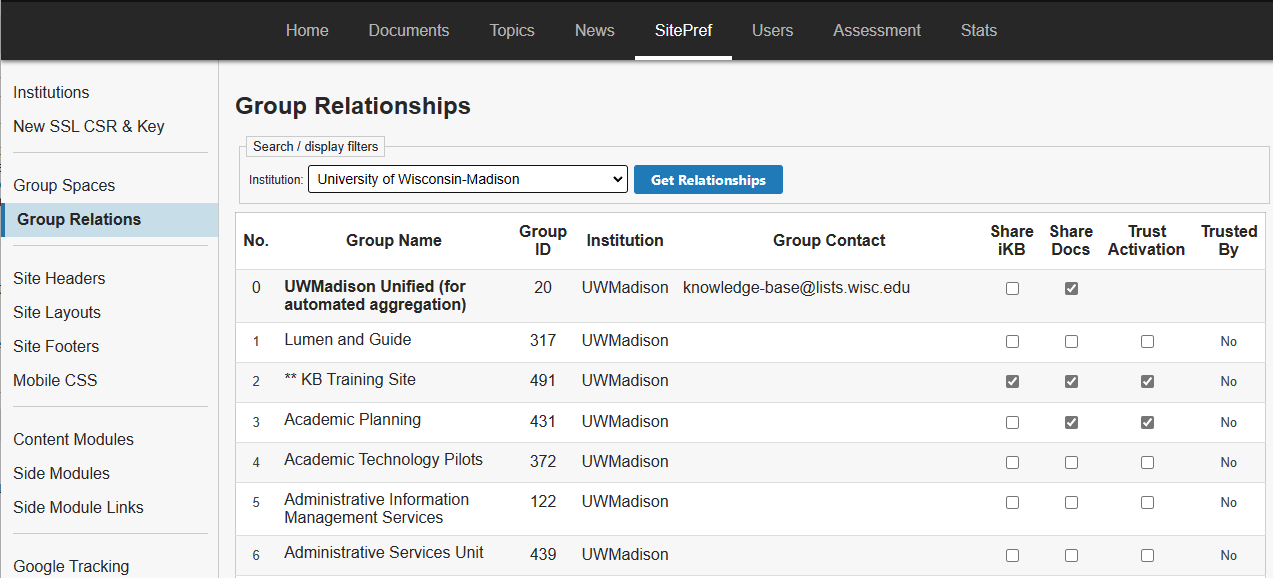Go to the Topics tab

512,30
